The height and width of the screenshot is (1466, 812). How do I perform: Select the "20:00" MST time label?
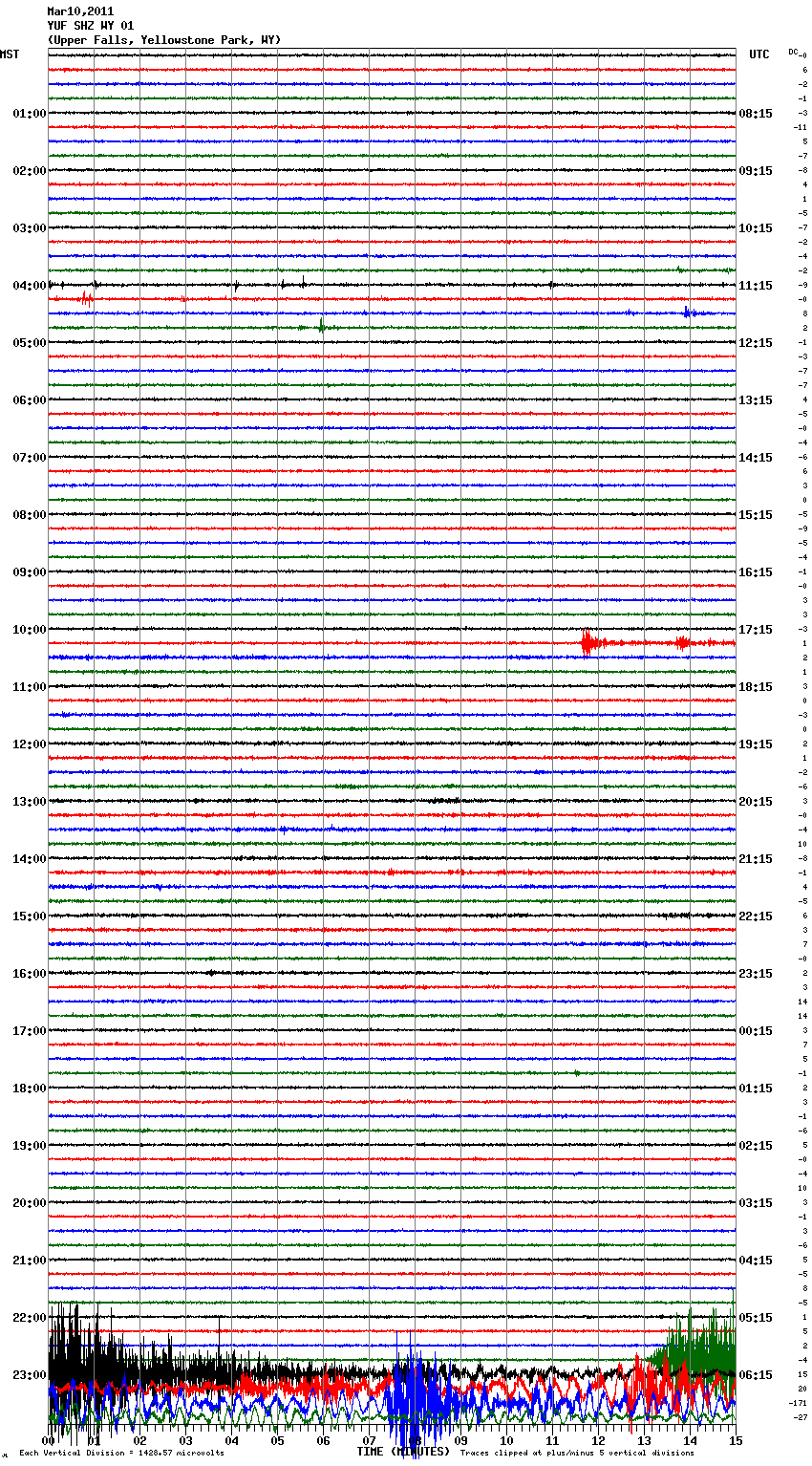[30, 1203]
